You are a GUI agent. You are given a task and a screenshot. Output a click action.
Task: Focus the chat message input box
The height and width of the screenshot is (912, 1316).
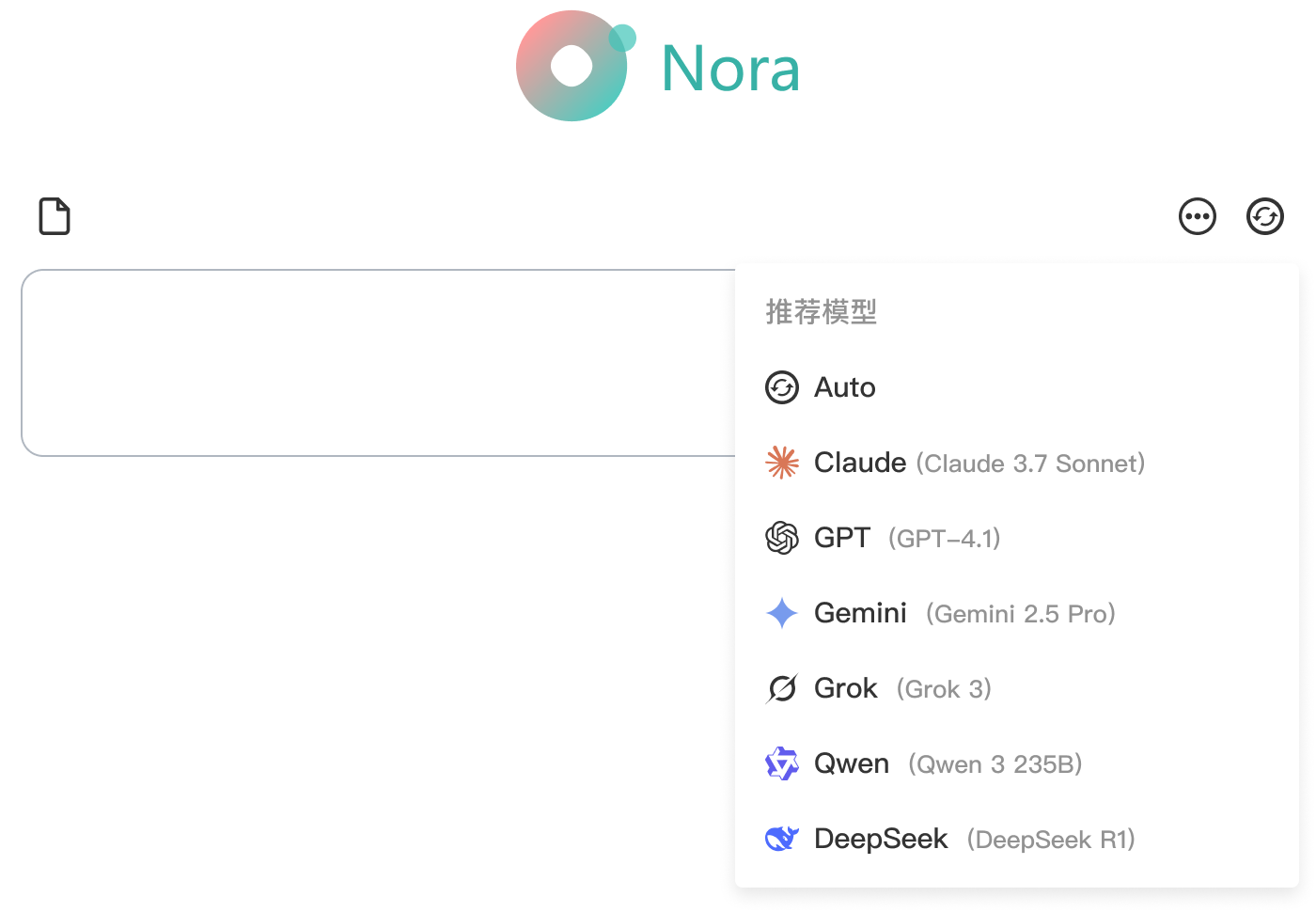pos(379,363)
